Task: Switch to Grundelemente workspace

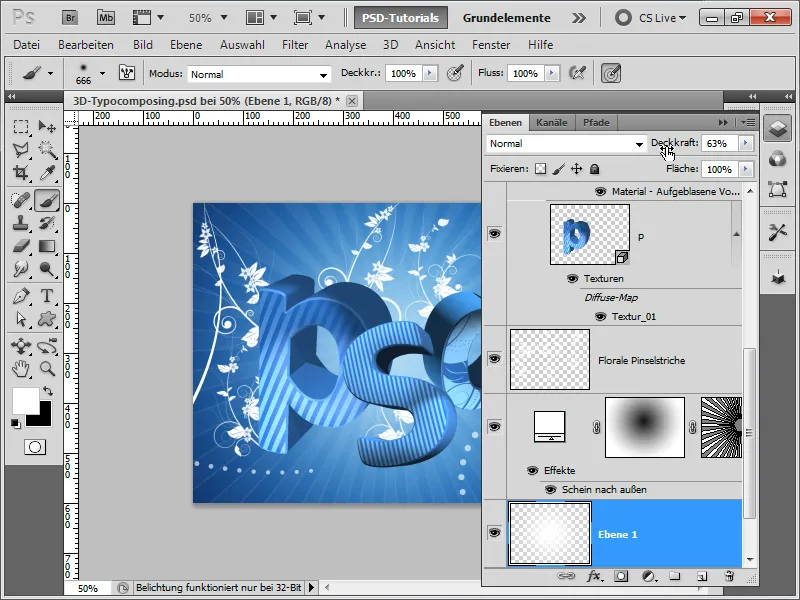Action: click(x=506, y=18)
